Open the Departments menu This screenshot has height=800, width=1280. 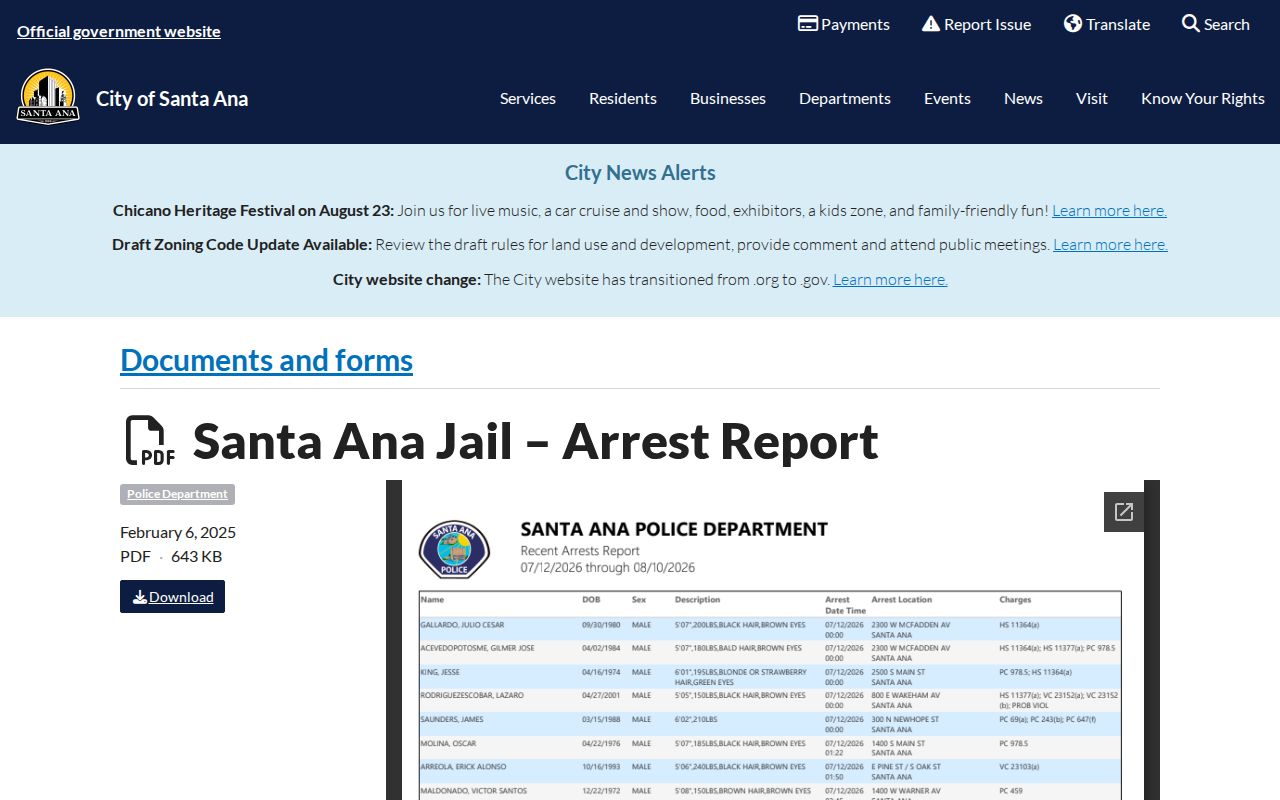point(845,98)
